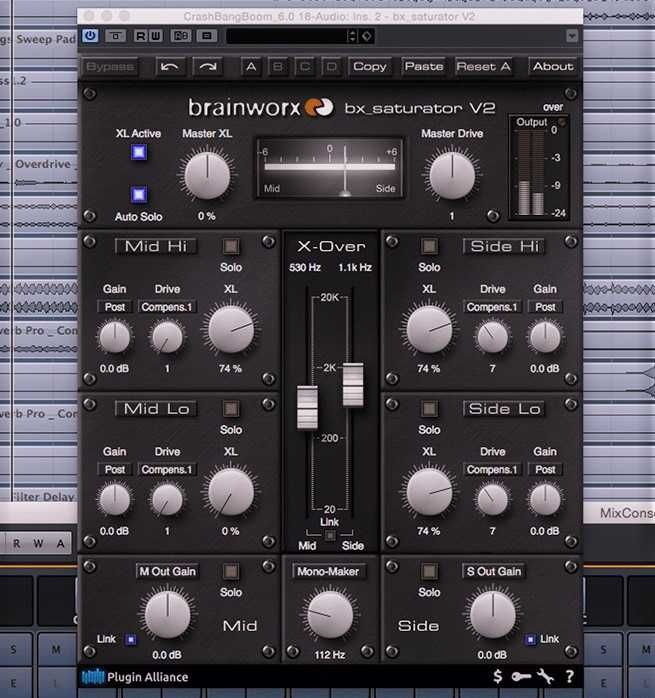Image resolution: width=655 pixels, height=698 pixels.
Task: Click the Mid Hi XL knob
Action: pyautogui.click(x=231, y=330)
